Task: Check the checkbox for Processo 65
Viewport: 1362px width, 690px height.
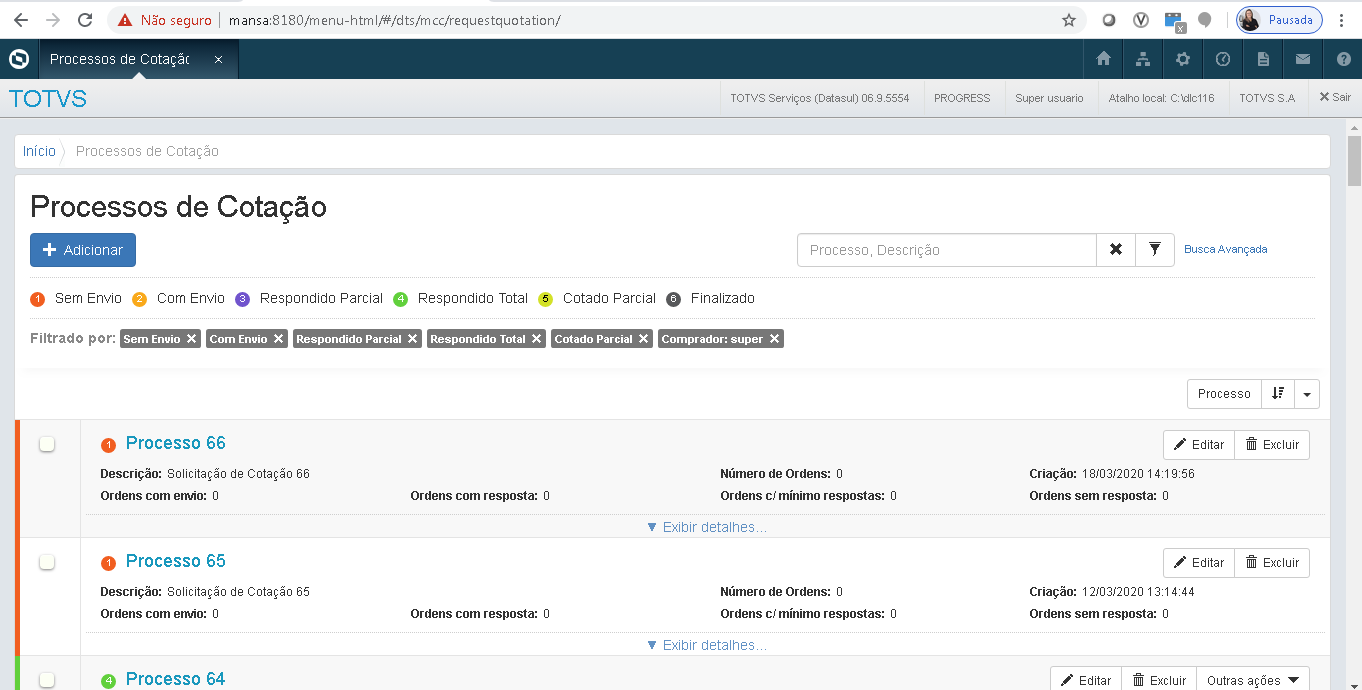Action: tap(47, 562)
